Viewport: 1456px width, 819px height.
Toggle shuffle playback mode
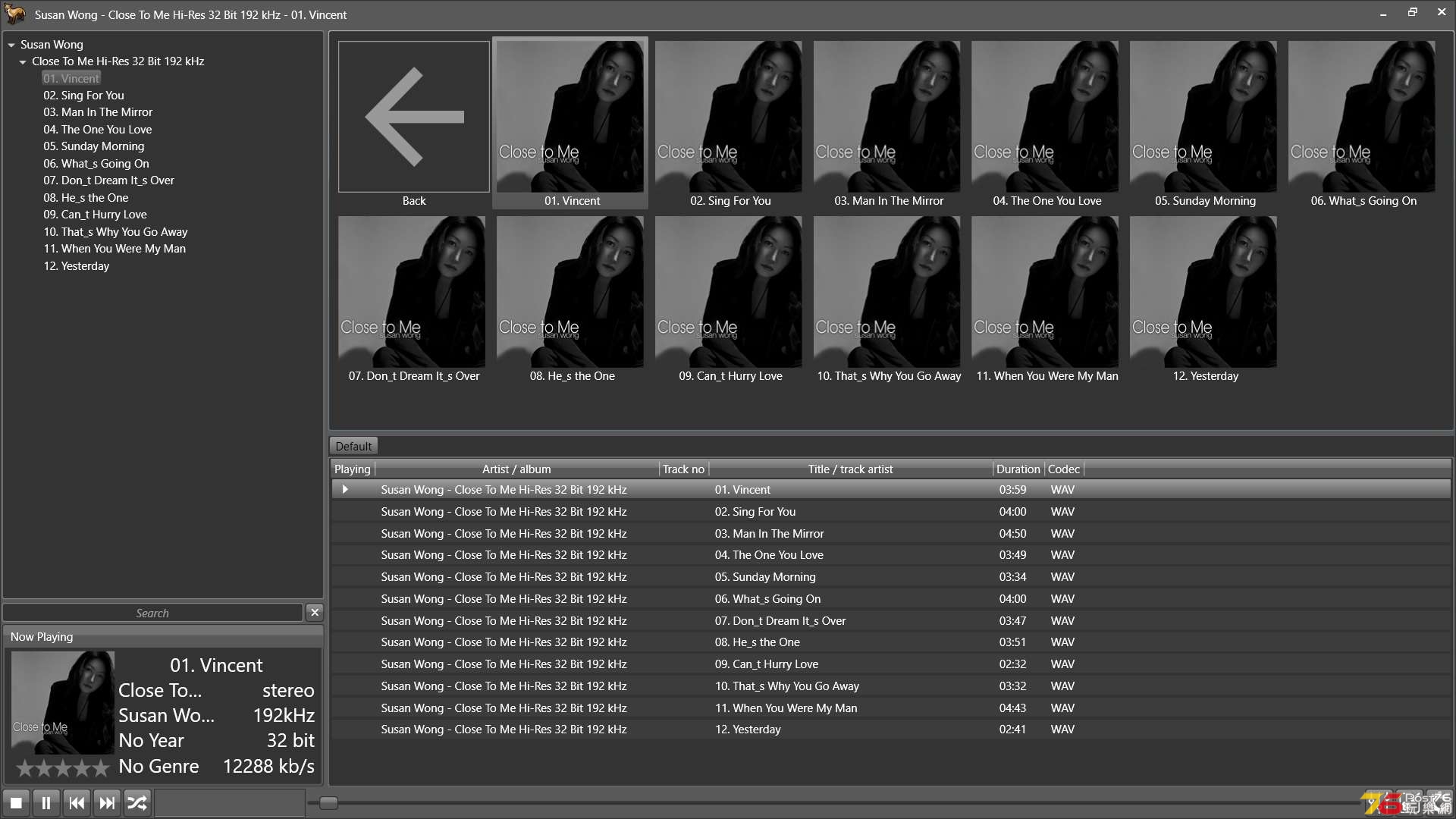[137, 802]
